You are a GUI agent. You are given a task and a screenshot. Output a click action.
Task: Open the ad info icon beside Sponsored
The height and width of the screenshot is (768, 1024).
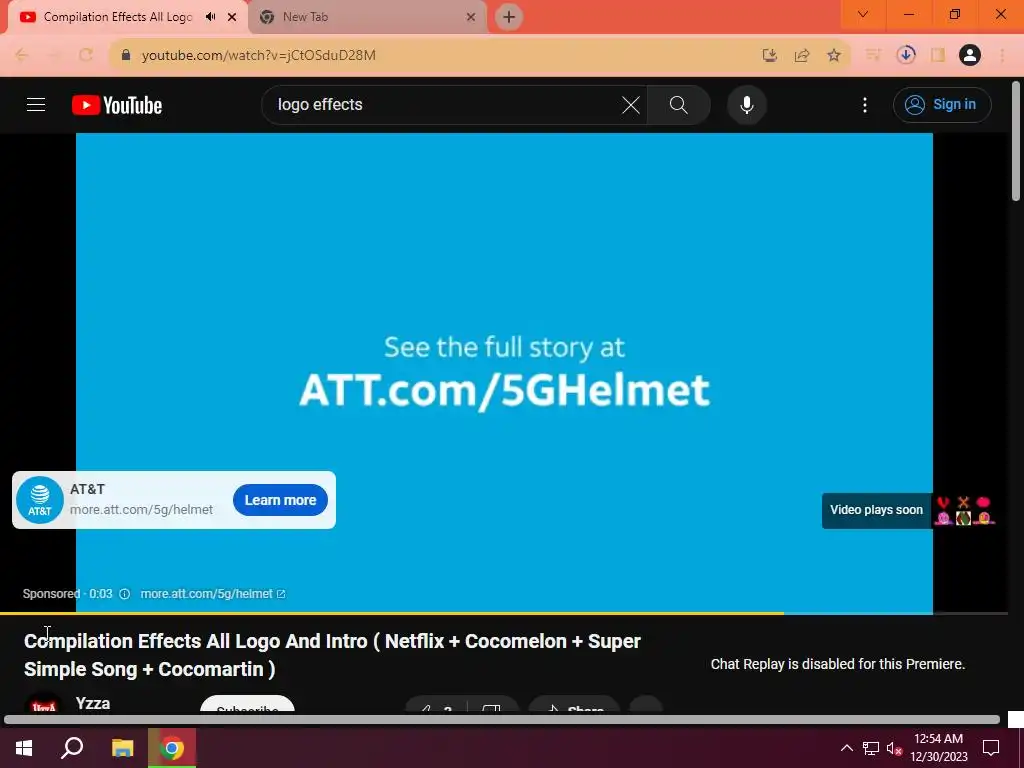click(125, 594)
